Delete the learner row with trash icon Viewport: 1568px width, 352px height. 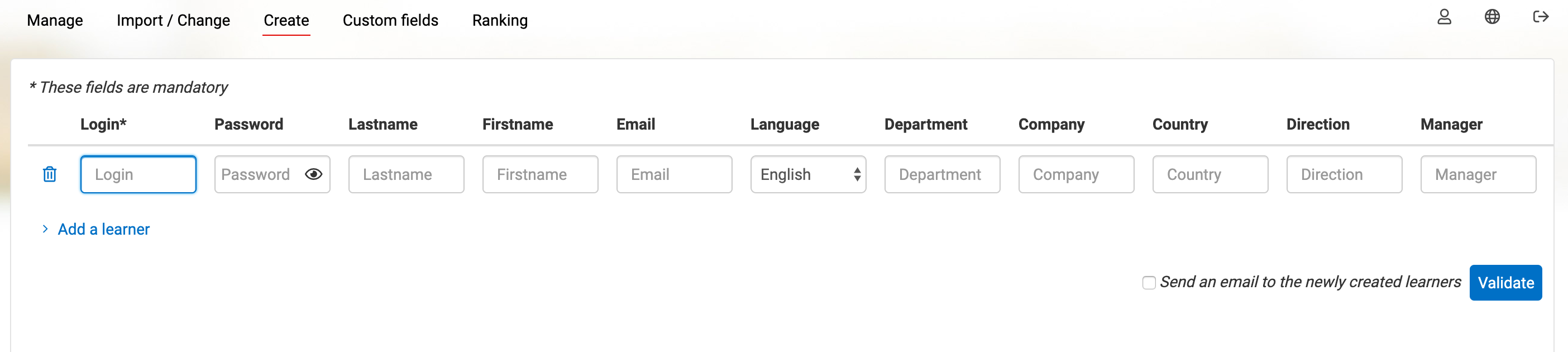(49, 174)
